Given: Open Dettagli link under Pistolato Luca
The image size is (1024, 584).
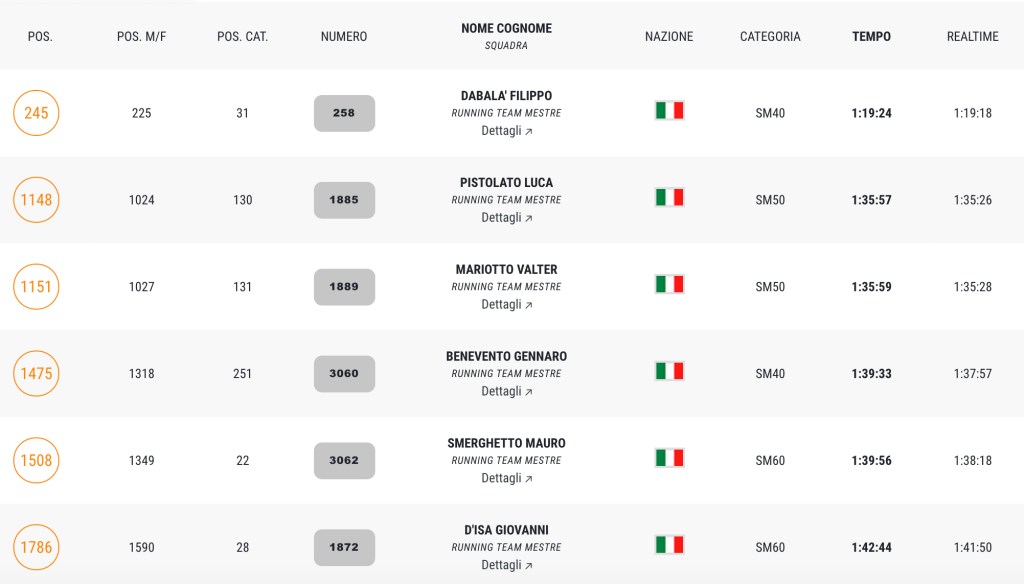Looking at the screenshot, I should pyautogui.click(x=506, y=218).
